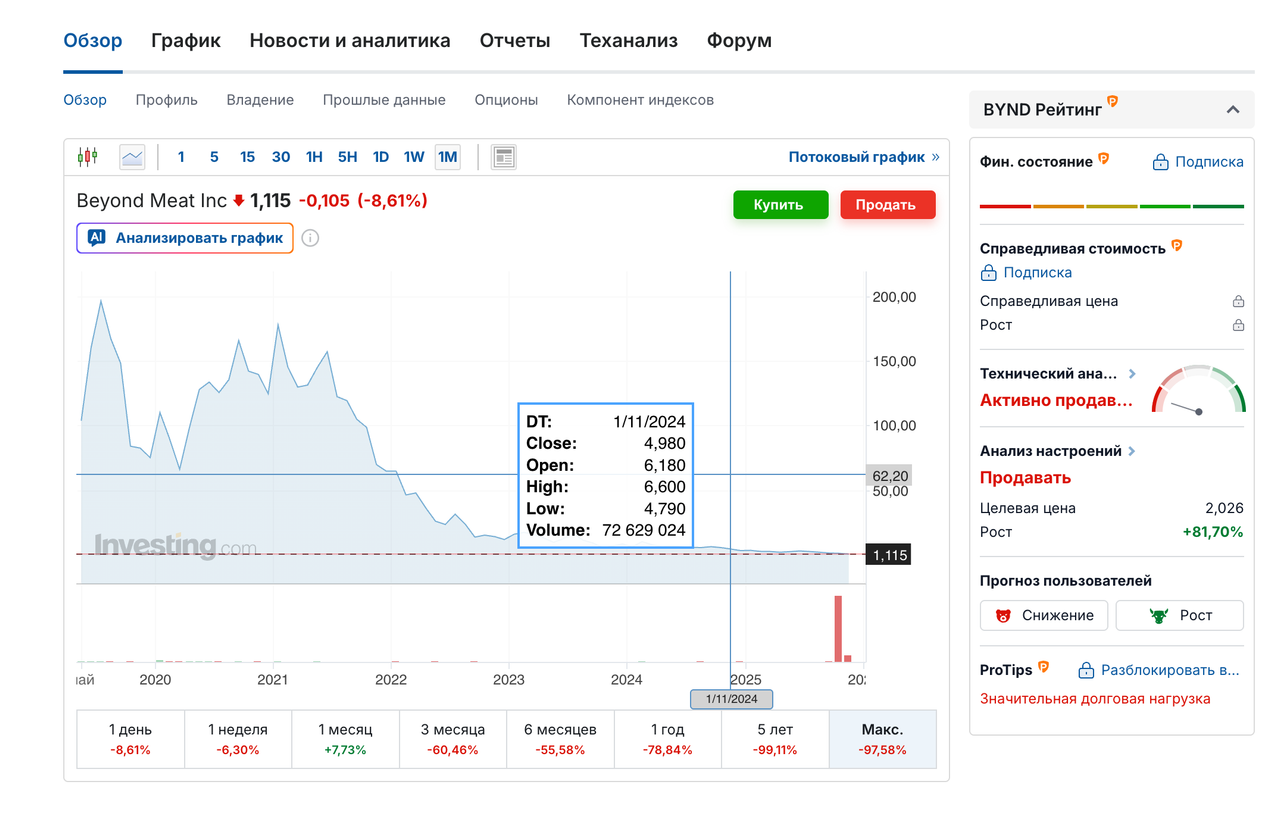
Task: Open the Новости и аналитика tab
Action: pyautogui.click(x=350, y=41)
